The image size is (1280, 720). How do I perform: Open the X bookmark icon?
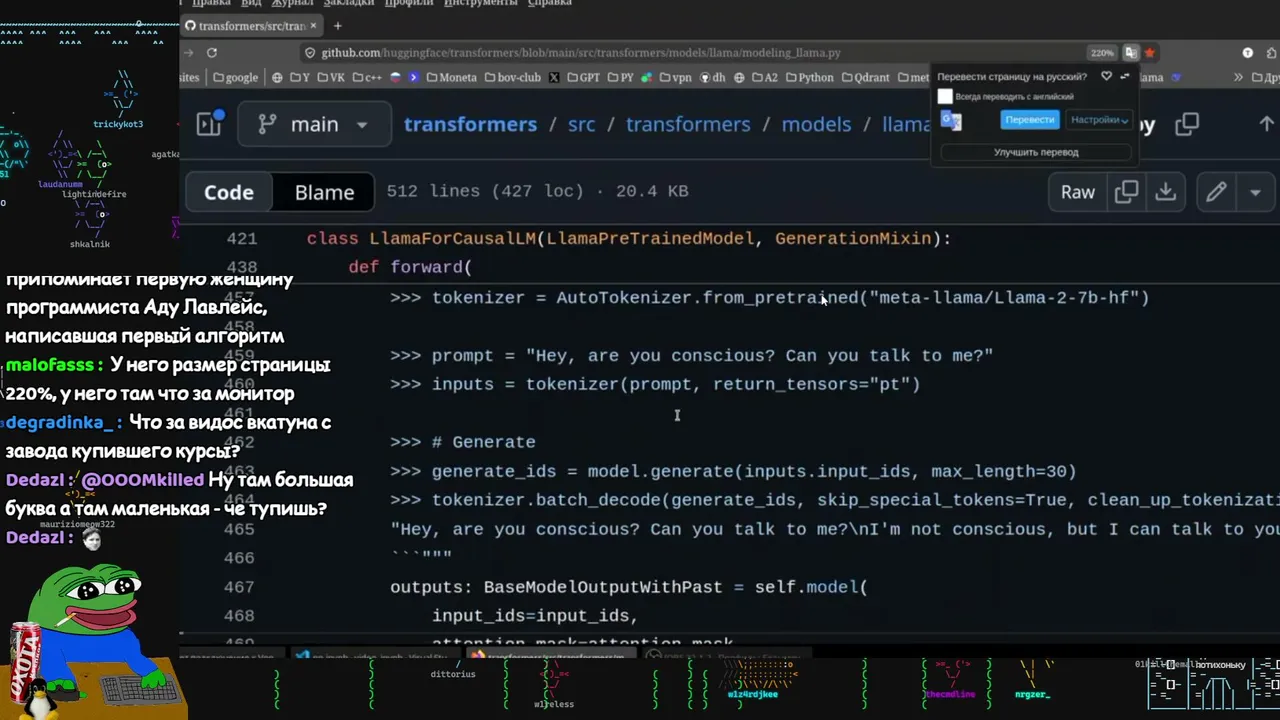pyautogui.click(x=554, y=77)
